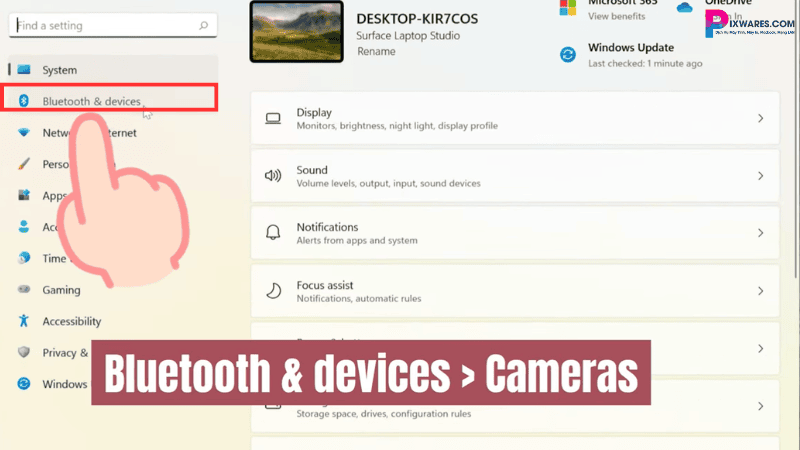Expand the Display row chevron

pos(760,119)
